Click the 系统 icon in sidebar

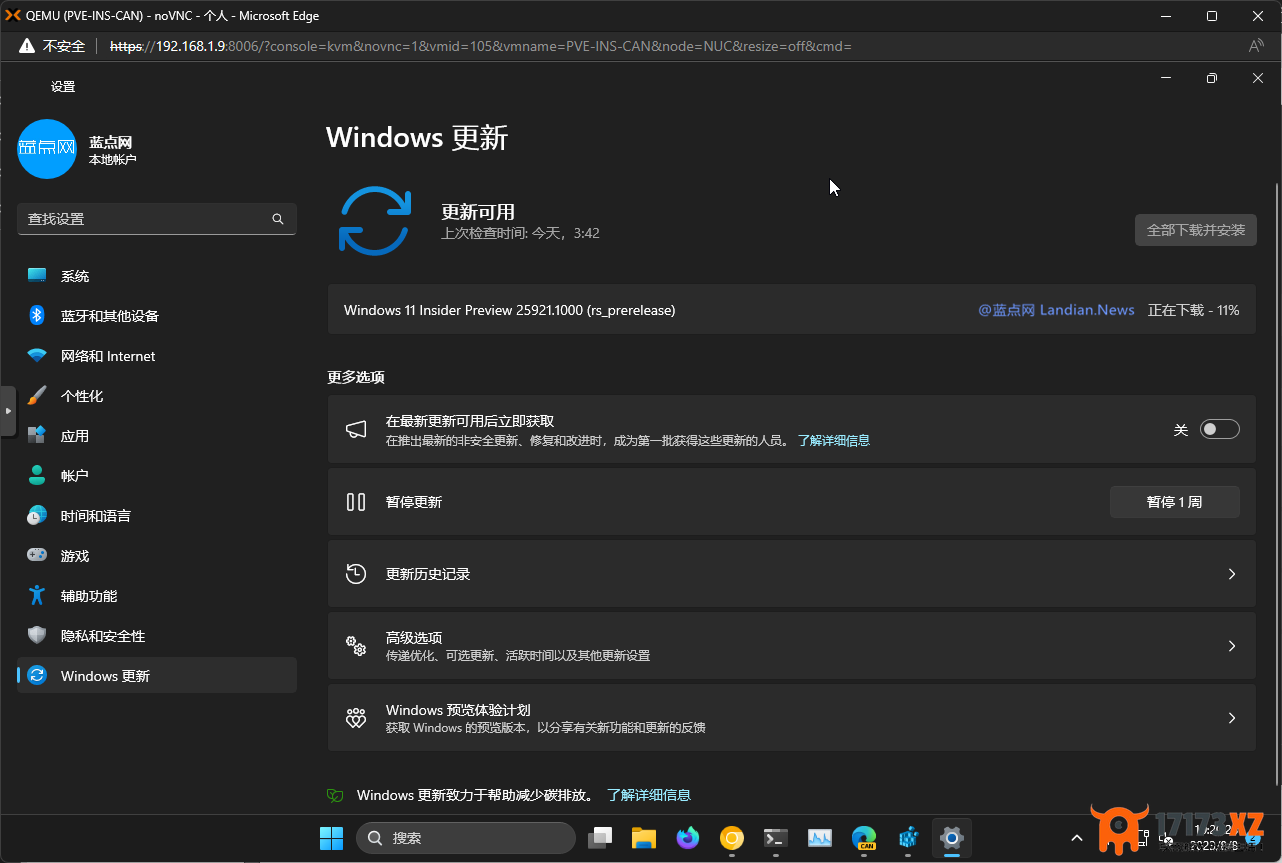tap(37, 275)
